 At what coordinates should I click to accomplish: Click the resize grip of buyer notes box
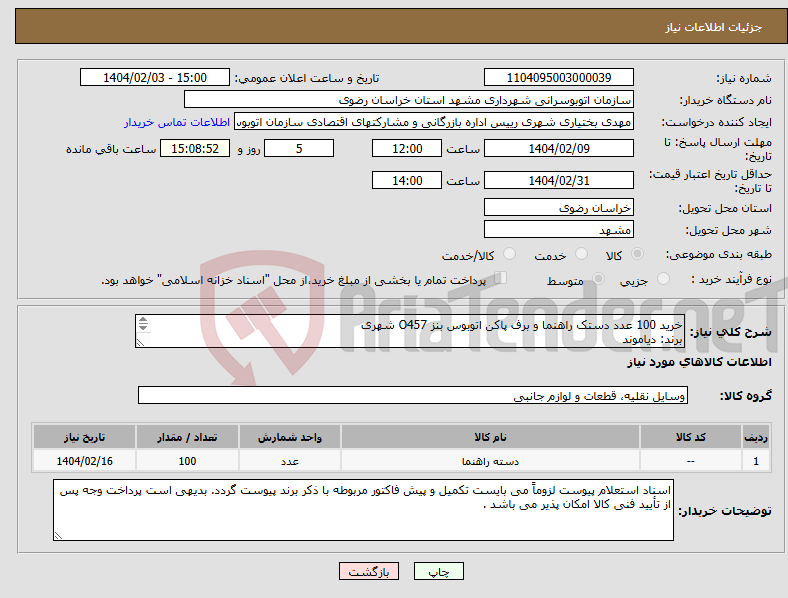pos(58,536)
